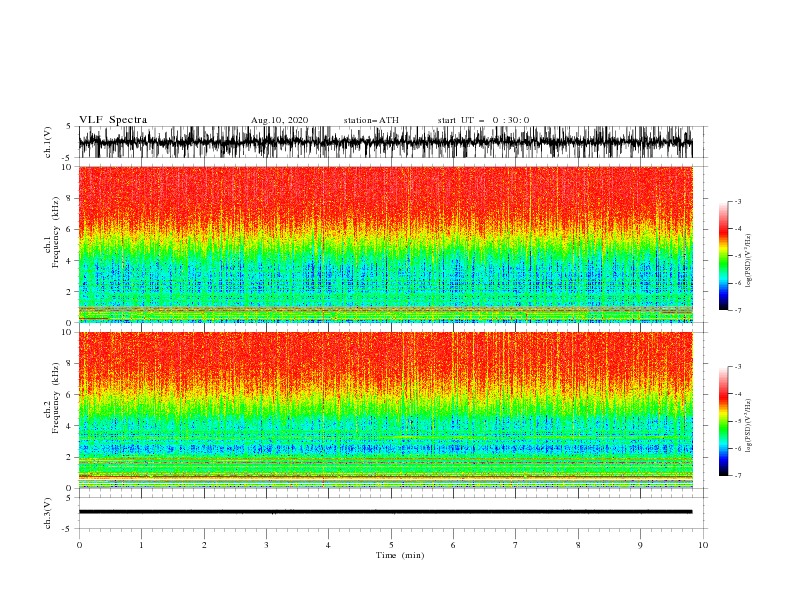Click the ch.2 color bar log(PSD) unit label
Image resolution: width=792 pixels, height=612 pixels.
(x=749, y=425)
